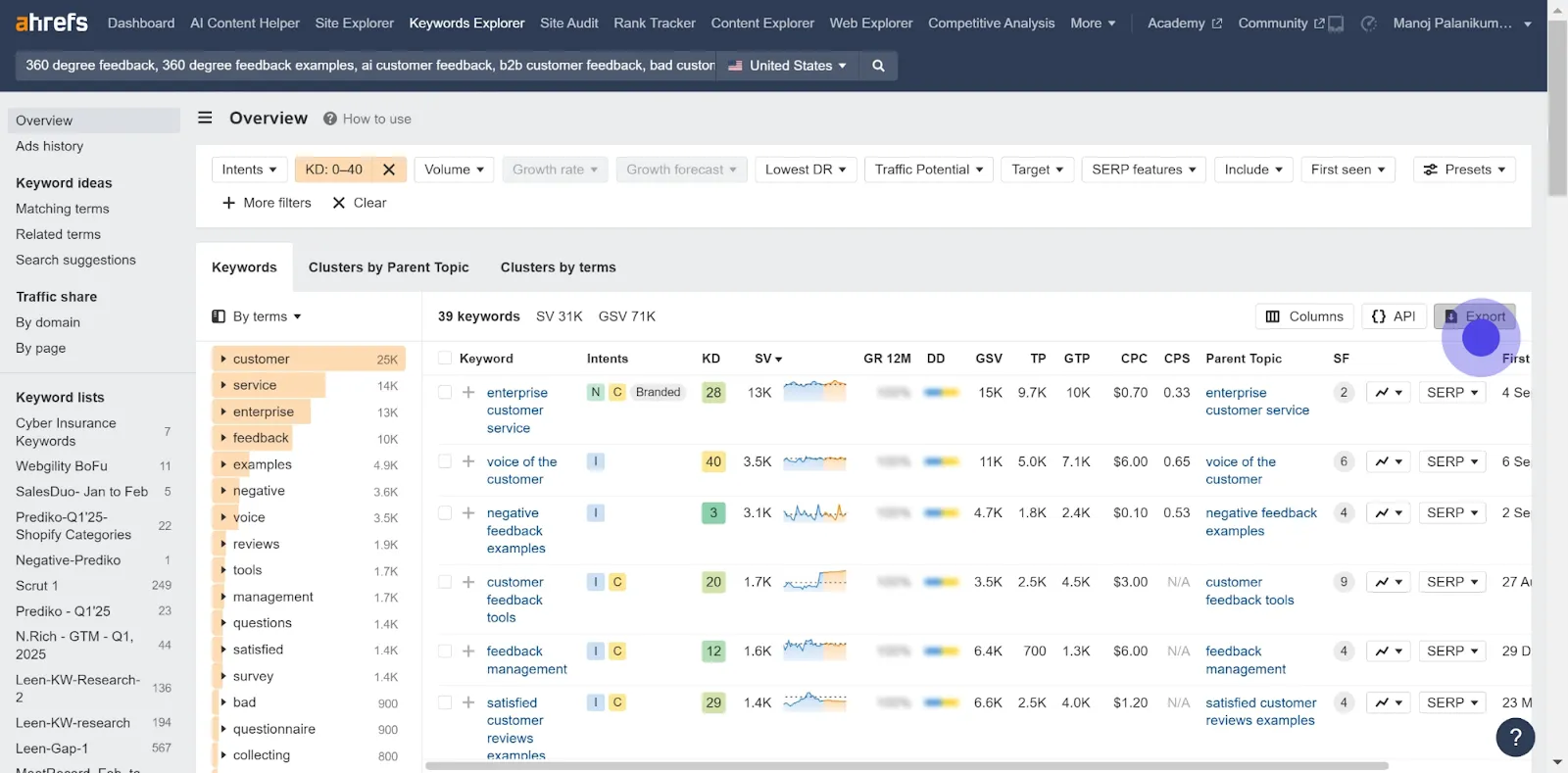Open Ads history in sidebar
Image resolution: width=1568 pixels, height=773 pixels.
[x=49, y=146]
